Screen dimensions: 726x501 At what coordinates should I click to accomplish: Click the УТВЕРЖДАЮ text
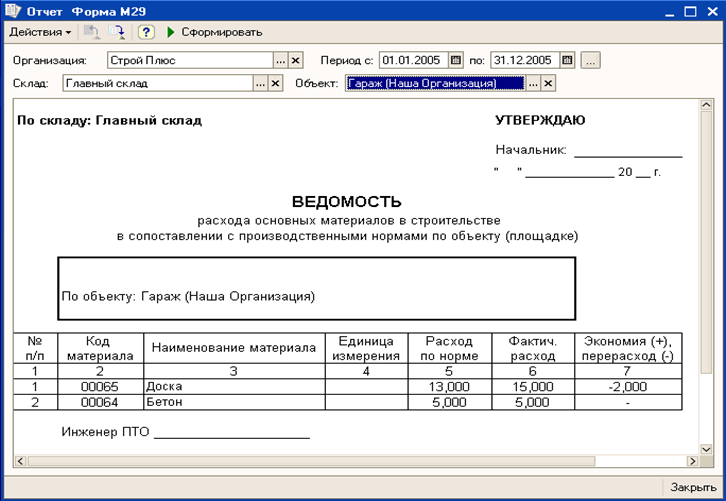[540, 120]
